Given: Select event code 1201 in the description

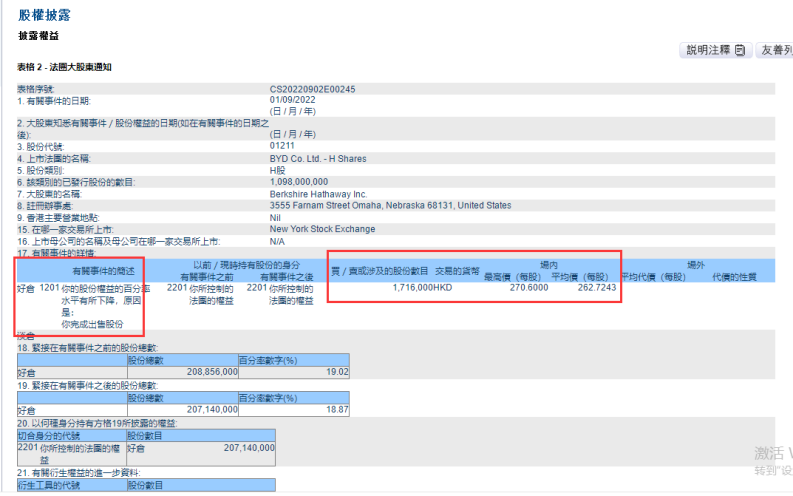Looking at the screenshot, I should [x=49, y=288].
